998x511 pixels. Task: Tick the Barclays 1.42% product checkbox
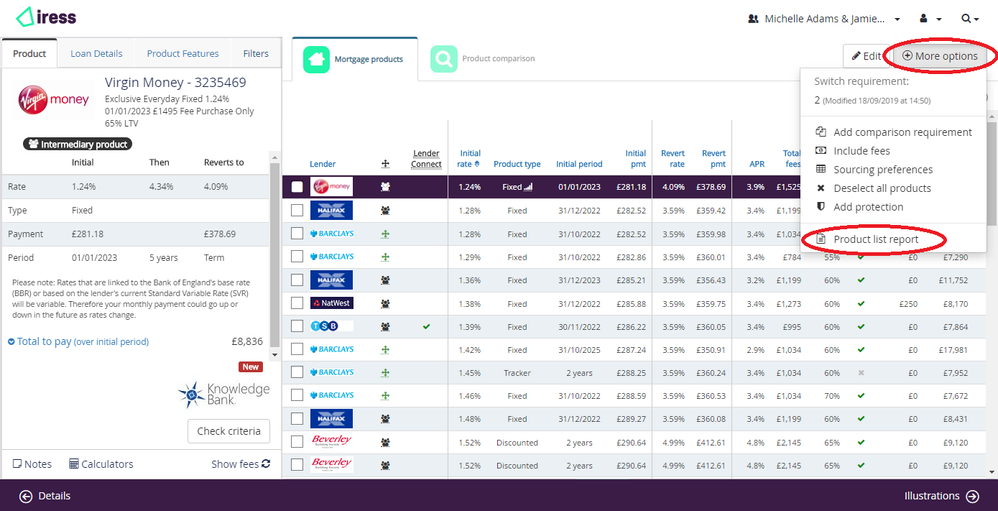tap(297, 349)
